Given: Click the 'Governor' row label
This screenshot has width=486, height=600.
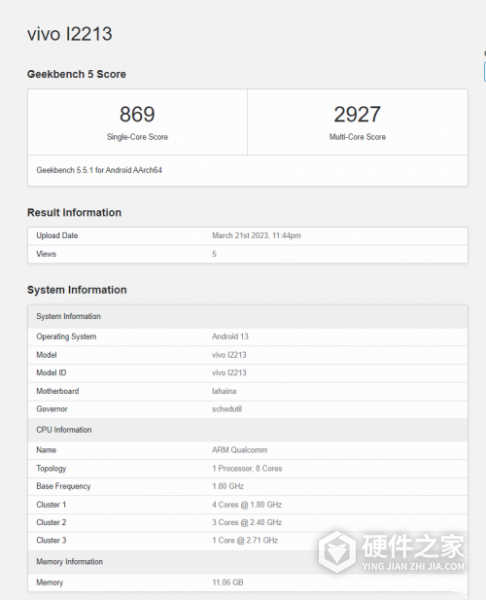Looking at the screenshot, I should pyautogui.click(x=52, y=409).
